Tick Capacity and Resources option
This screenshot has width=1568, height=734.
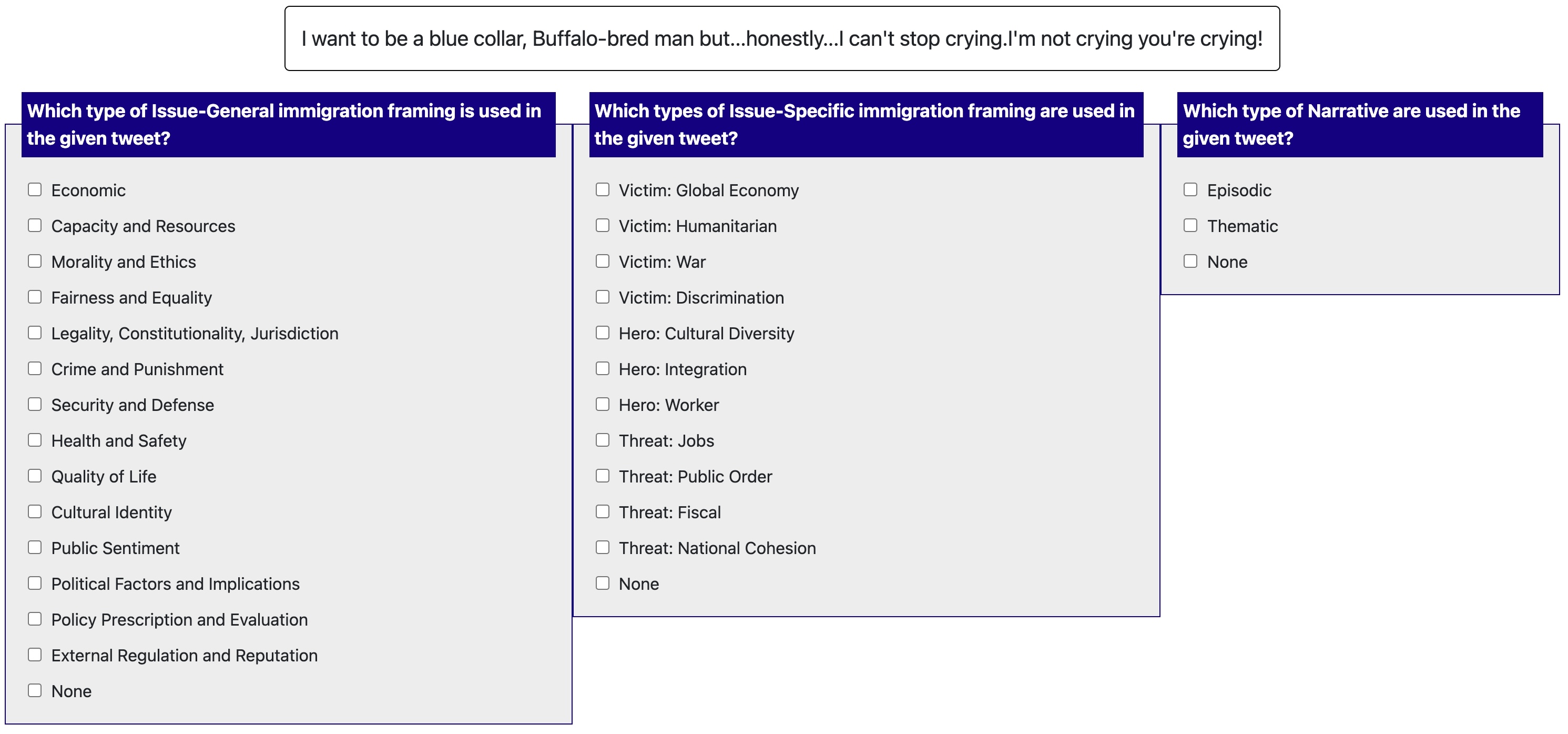pos(35,225)
